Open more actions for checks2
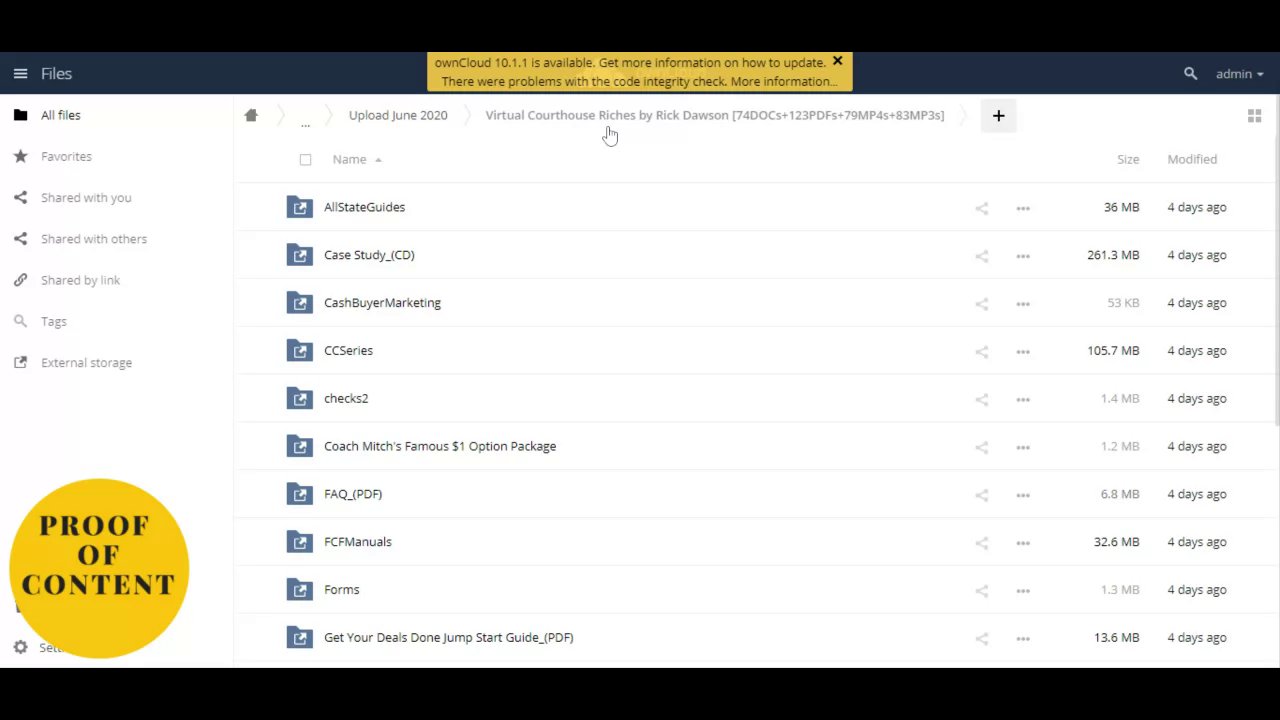1280x720 pixels. click(1022, 399)
